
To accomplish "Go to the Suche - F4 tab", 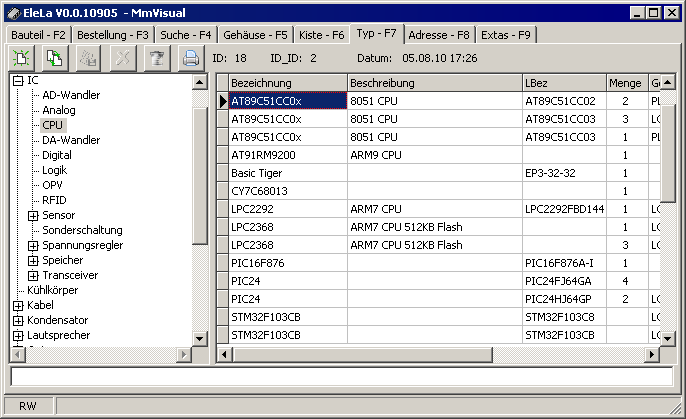I will pyautogui.click(x=186, y=35).
